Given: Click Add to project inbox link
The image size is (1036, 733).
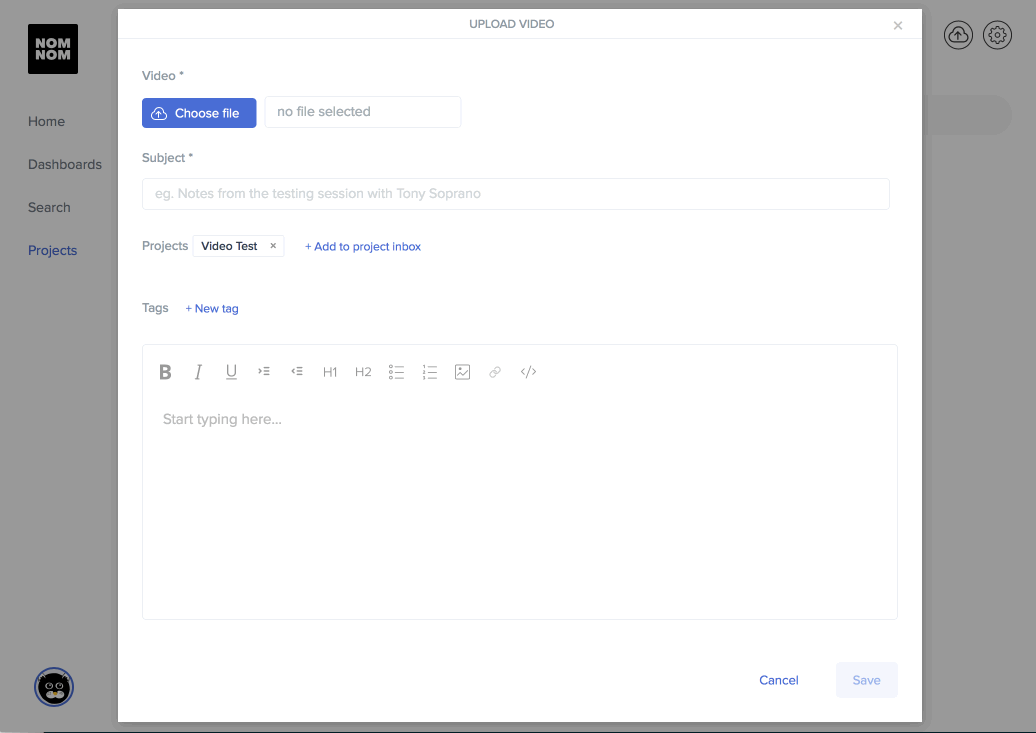Looking at the screenshot, I should point(363,247).
